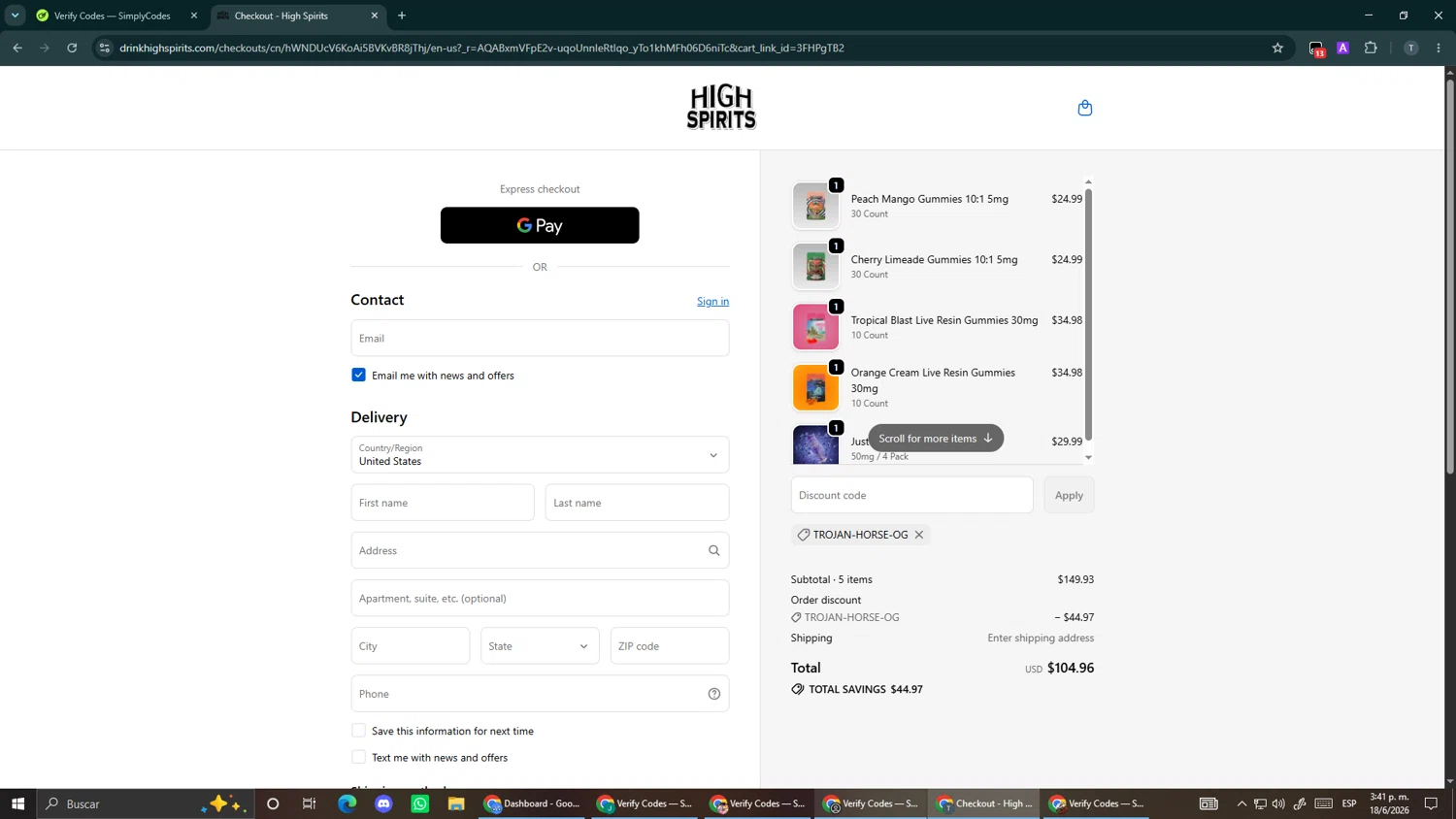Switch to Dashboard Chrome window in taskbar
Screen dimensions: 1456x819
coord(534,803)
